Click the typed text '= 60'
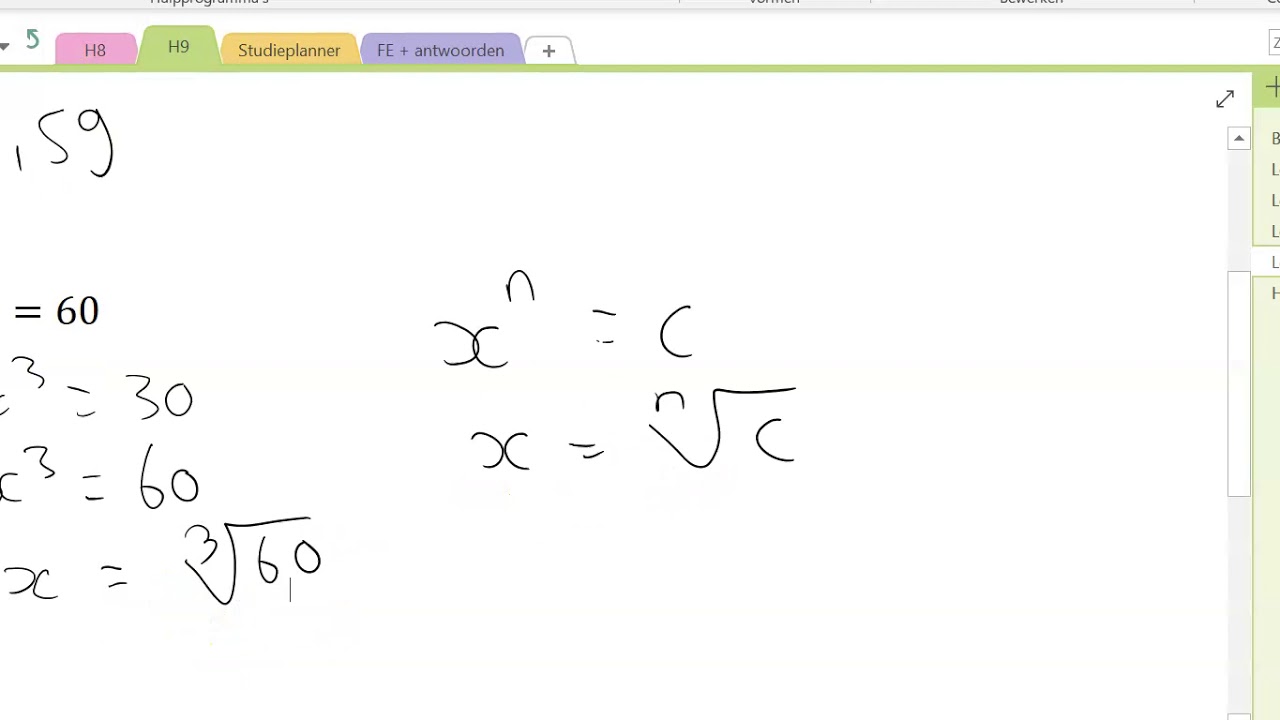This screenshot has width=1280, height=720. 56,312
